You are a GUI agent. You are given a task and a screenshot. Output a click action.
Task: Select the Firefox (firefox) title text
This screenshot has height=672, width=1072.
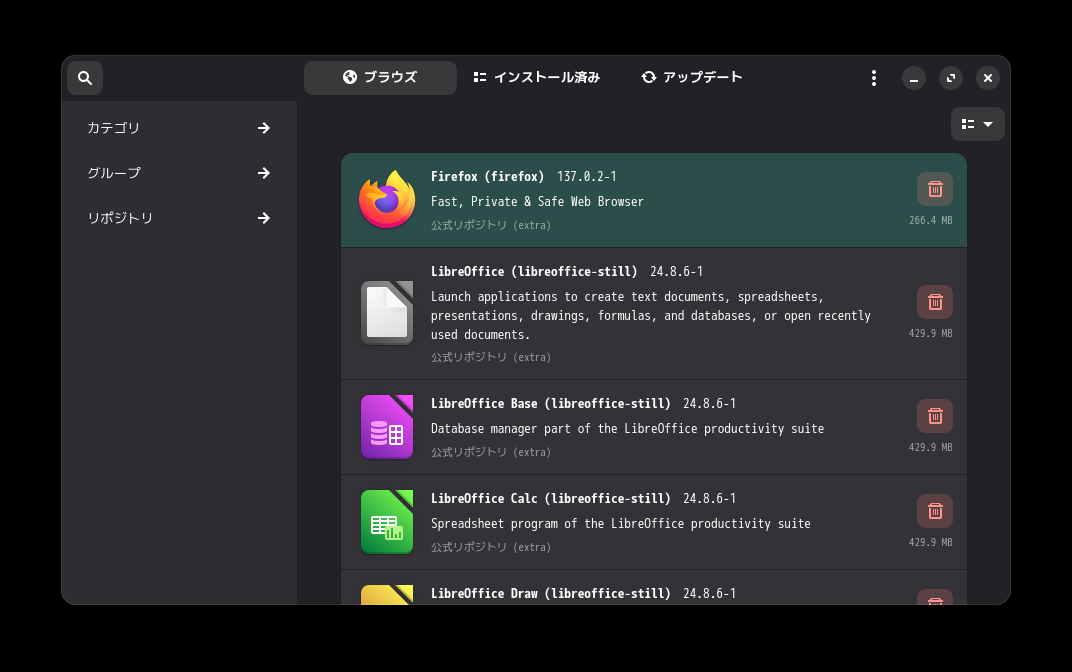click(x=487, y=176)
